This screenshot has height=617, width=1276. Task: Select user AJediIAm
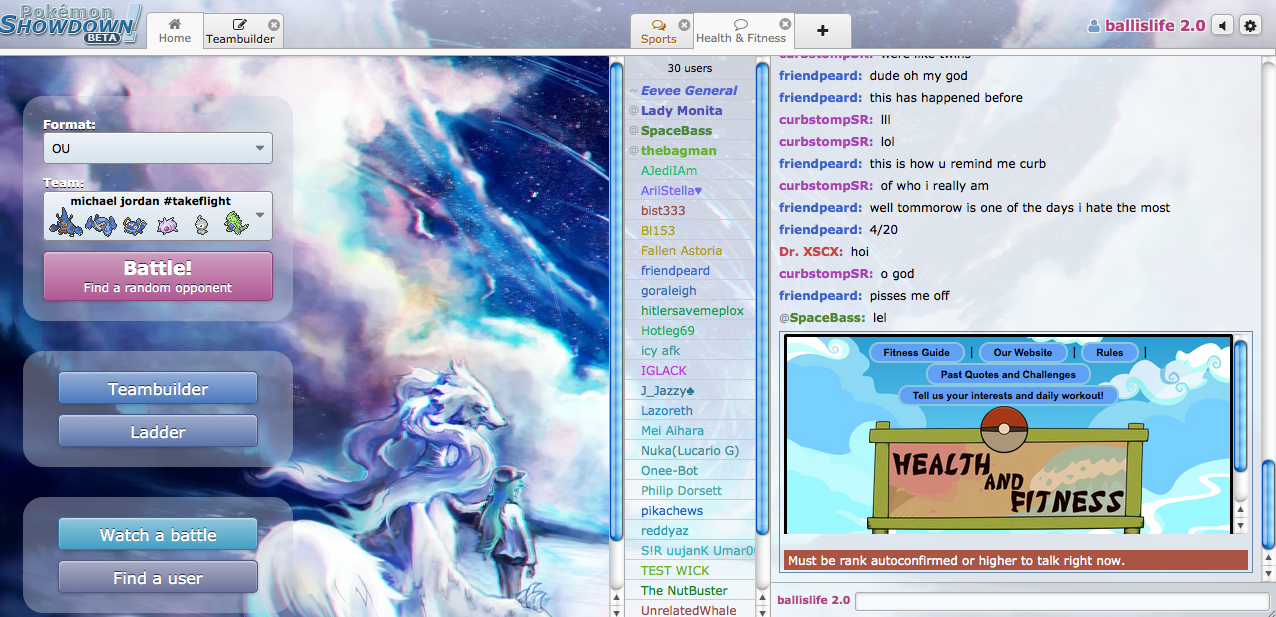pos(690,171)
